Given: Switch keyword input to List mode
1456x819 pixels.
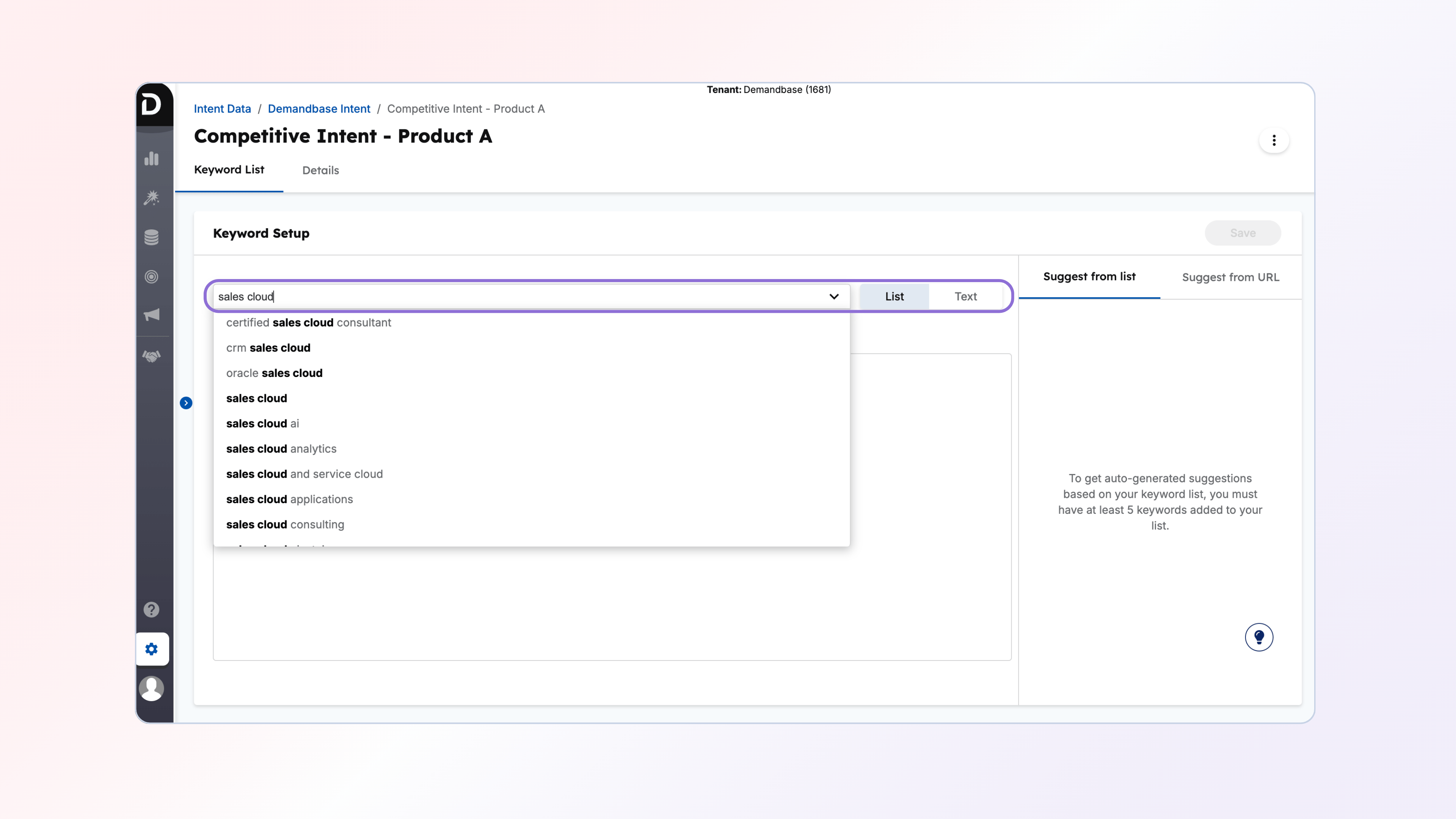Looking at the screenshot, I should point(894,296).
